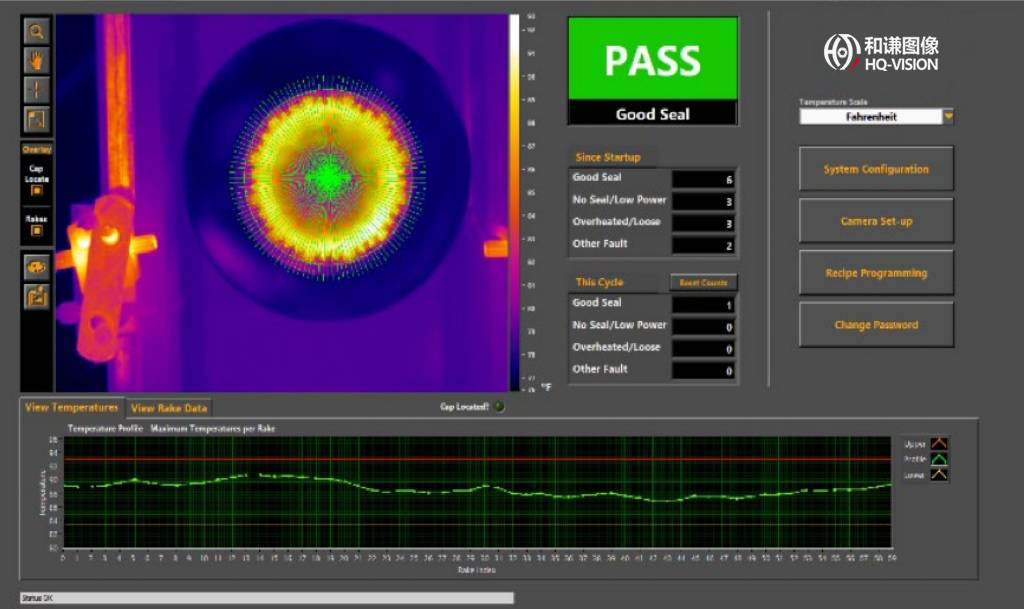Pick the crosshair cursor tool

tap(37, 90)
